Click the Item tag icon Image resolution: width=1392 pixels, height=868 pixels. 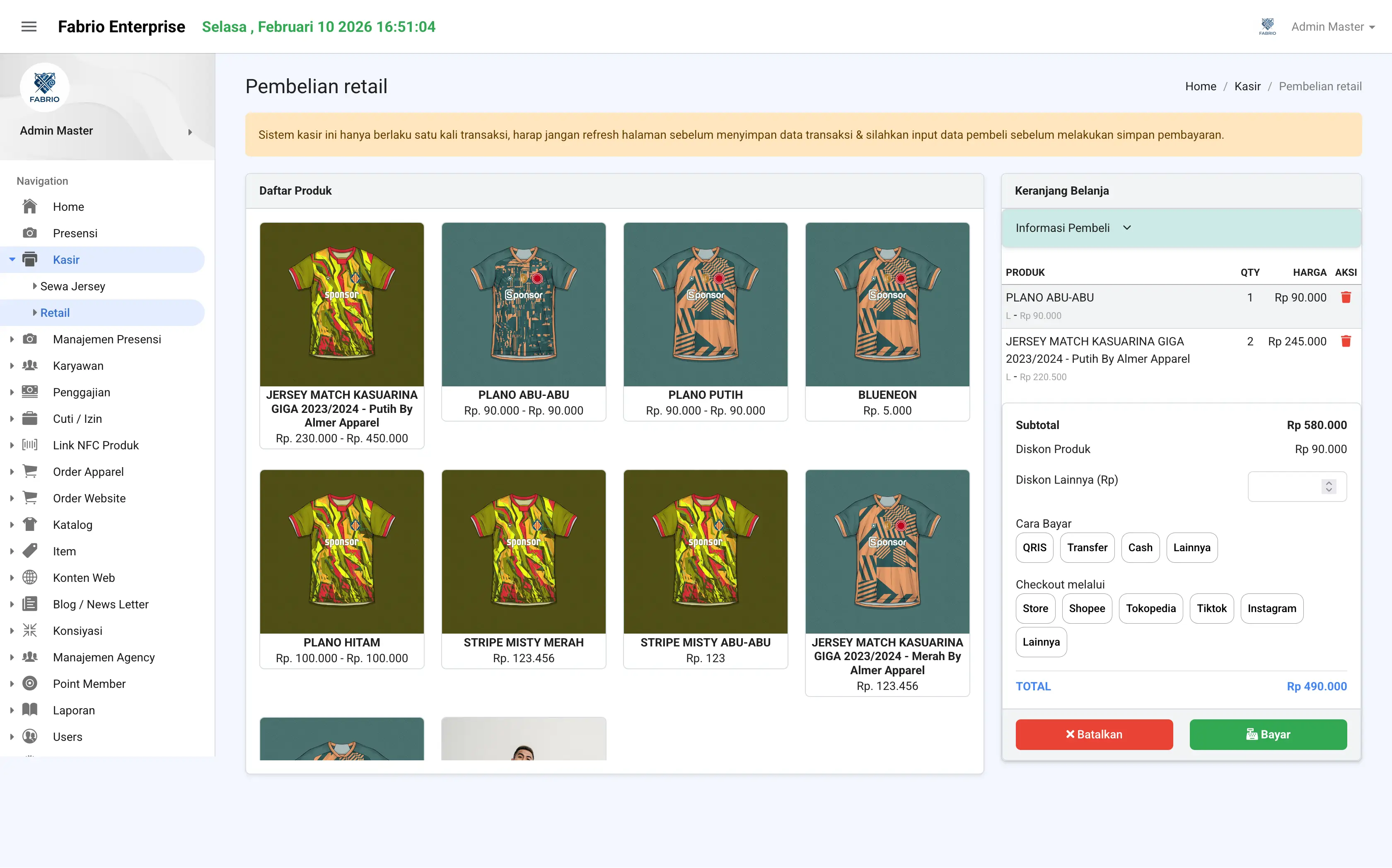pos(30,550)
